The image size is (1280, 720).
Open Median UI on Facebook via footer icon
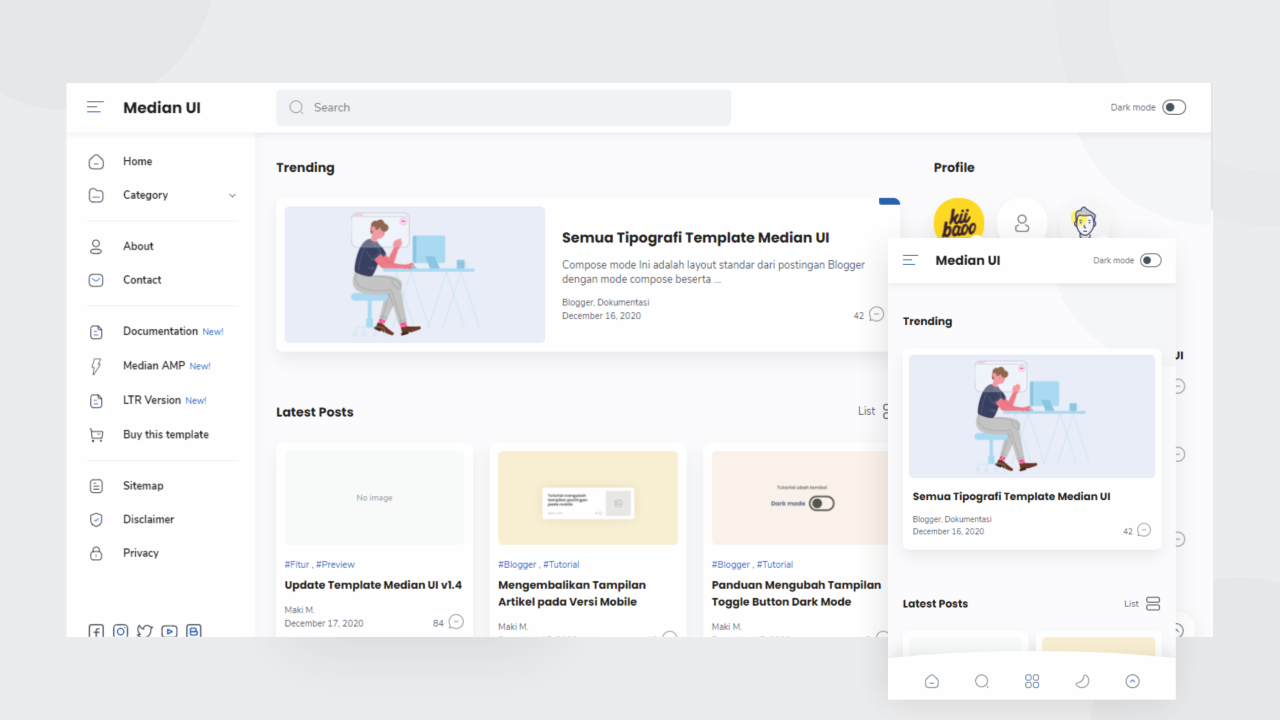coord(95,631)
